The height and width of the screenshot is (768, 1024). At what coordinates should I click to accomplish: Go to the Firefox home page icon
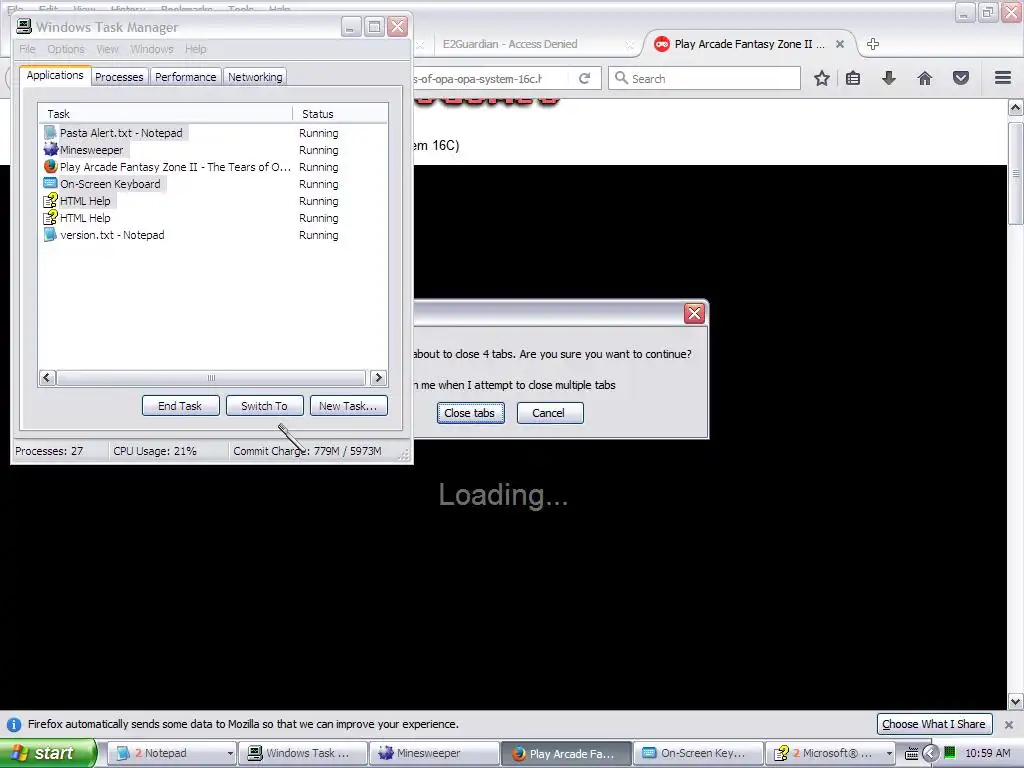(925, 78)
